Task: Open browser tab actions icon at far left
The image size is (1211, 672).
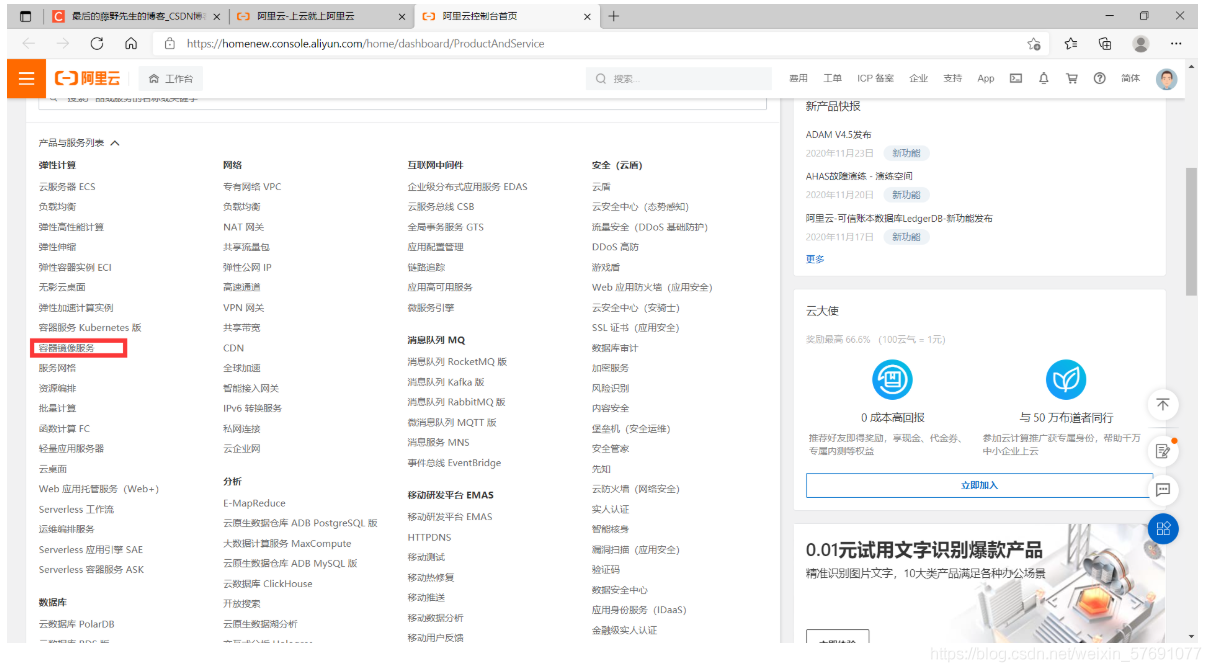Action: 25,16
